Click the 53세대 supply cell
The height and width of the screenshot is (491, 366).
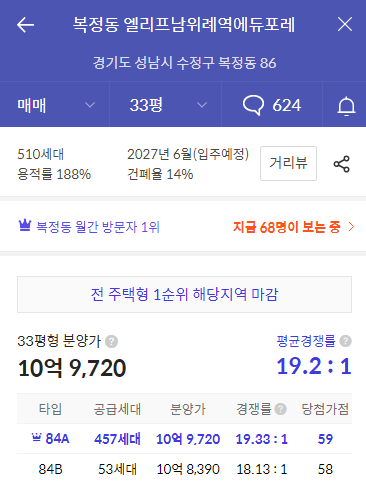click(117, 469)
